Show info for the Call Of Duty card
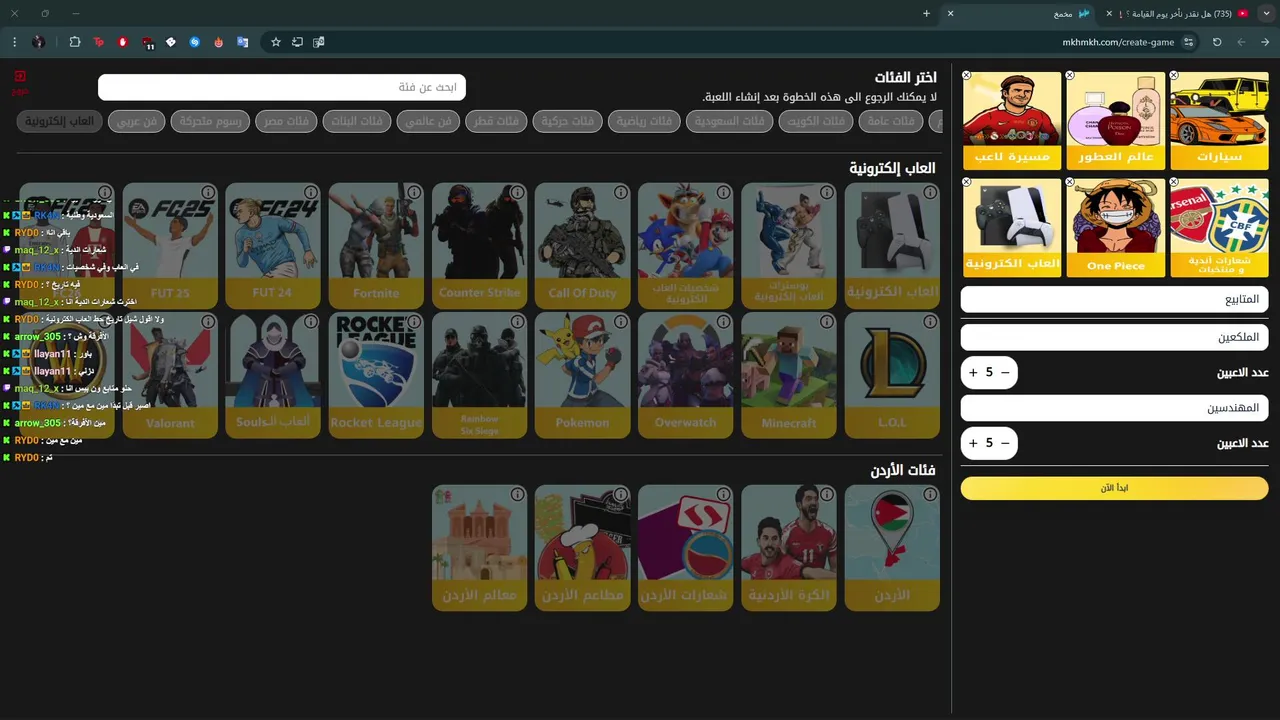This screenshot has height=720, width=1280. point(620,192)
